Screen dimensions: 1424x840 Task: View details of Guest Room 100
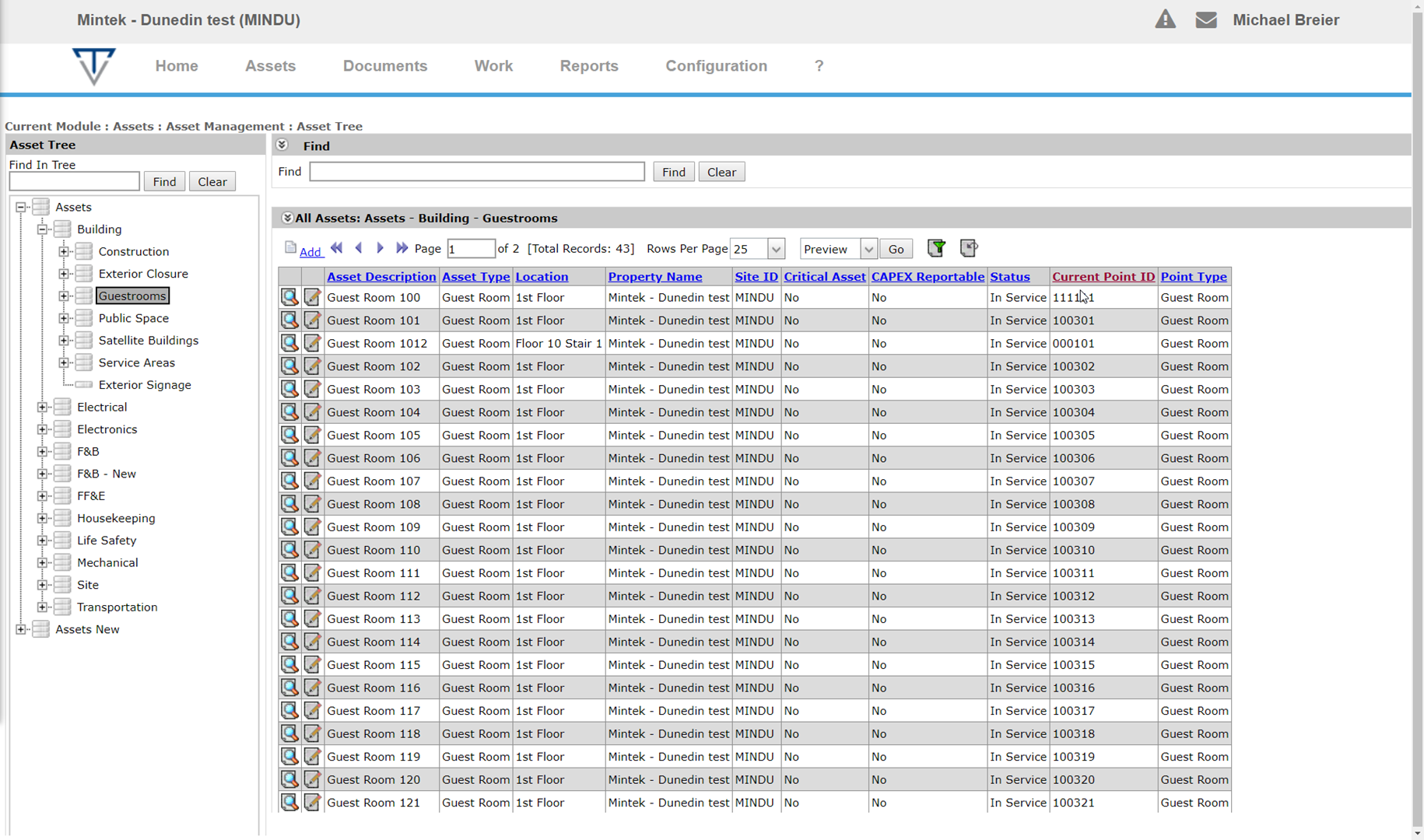coord(289,297)
